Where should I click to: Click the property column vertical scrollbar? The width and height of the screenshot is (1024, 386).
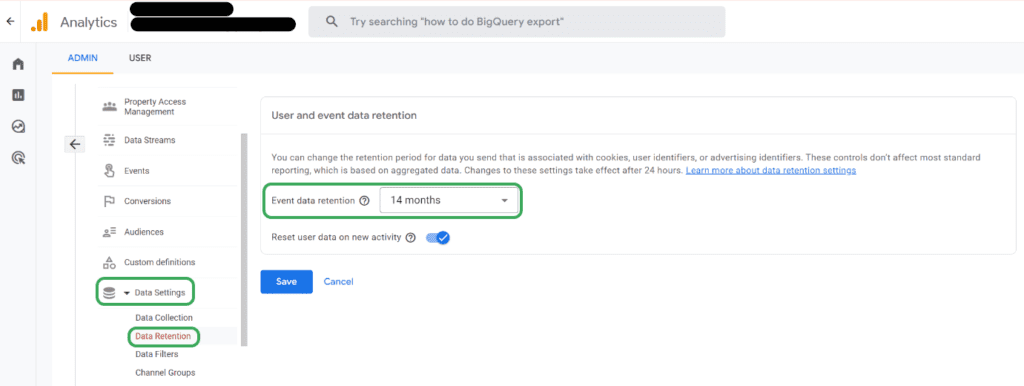pyautogui.click(x=244, y=239)
